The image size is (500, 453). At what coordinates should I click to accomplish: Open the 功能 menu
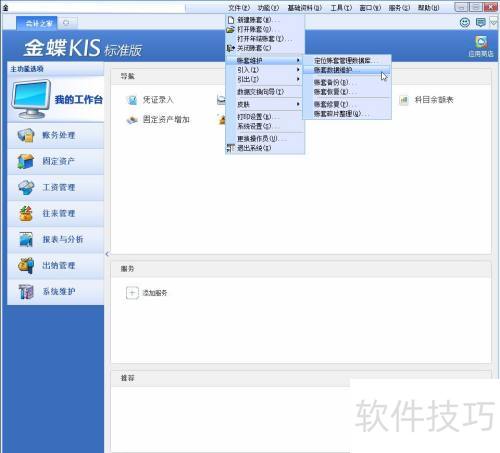click(x=268, y=7)
